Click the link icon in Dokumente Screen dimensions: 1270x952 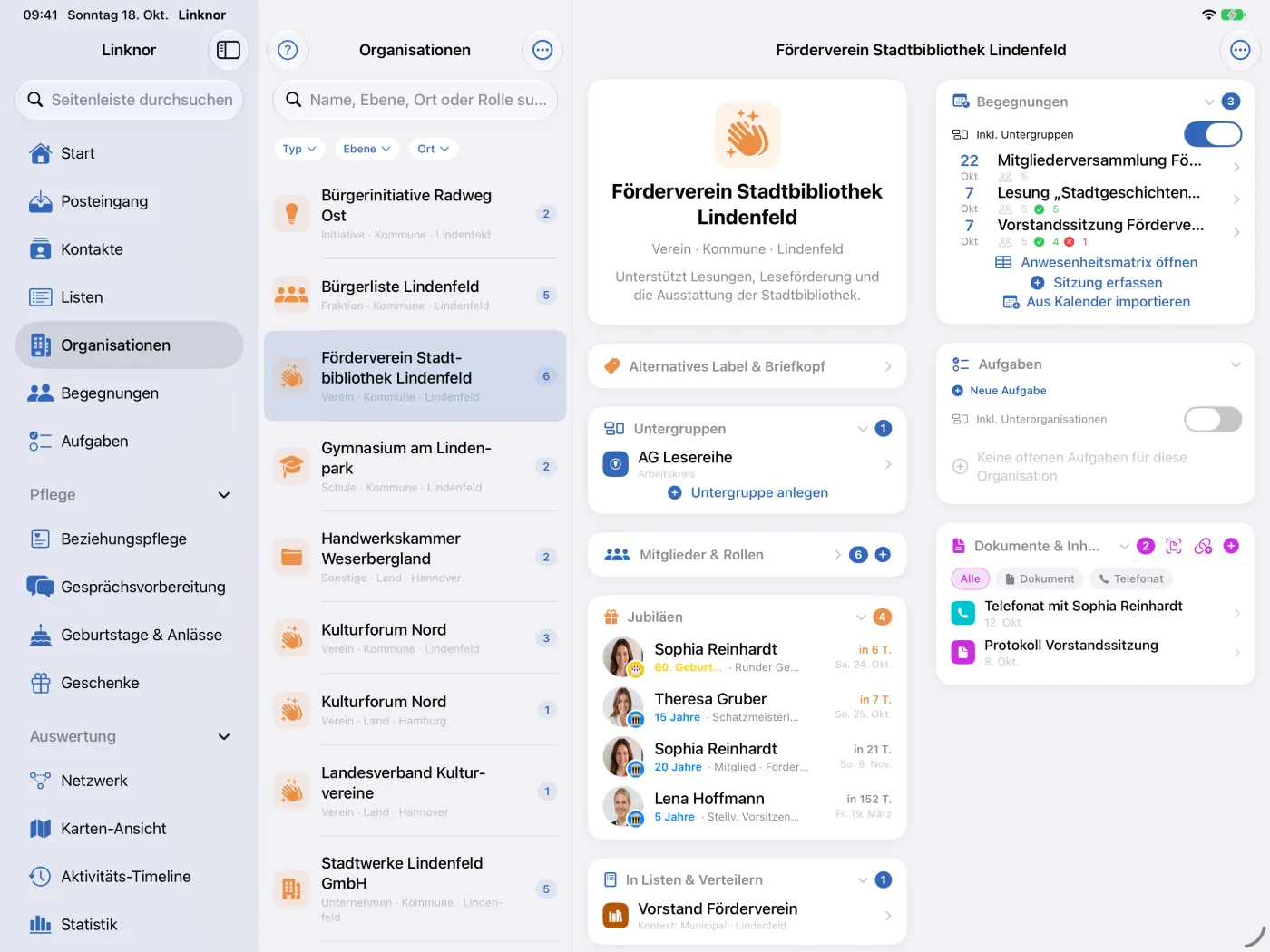(1203, 546)
